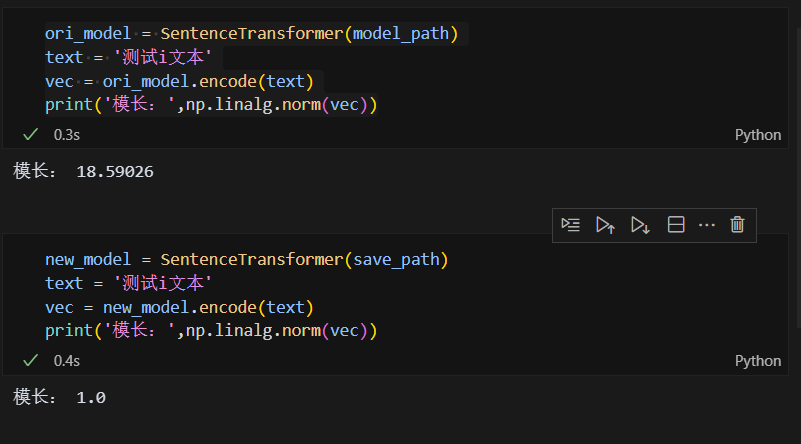Execute cell and below button
Image resolution: width=801 pixels, height=444 pixels.
click(640, 225)
